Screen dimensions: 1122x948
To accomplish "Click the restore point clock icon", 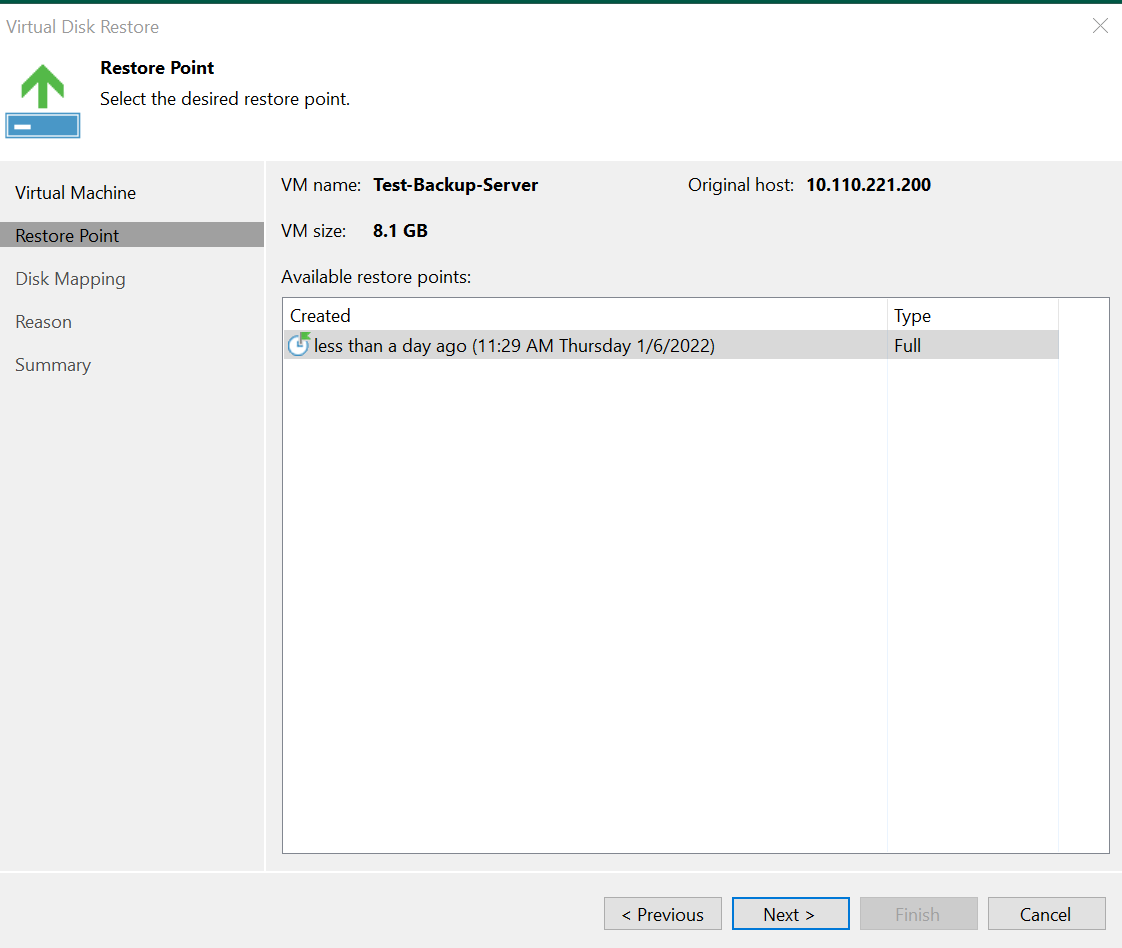I will (x=299, y=345).
